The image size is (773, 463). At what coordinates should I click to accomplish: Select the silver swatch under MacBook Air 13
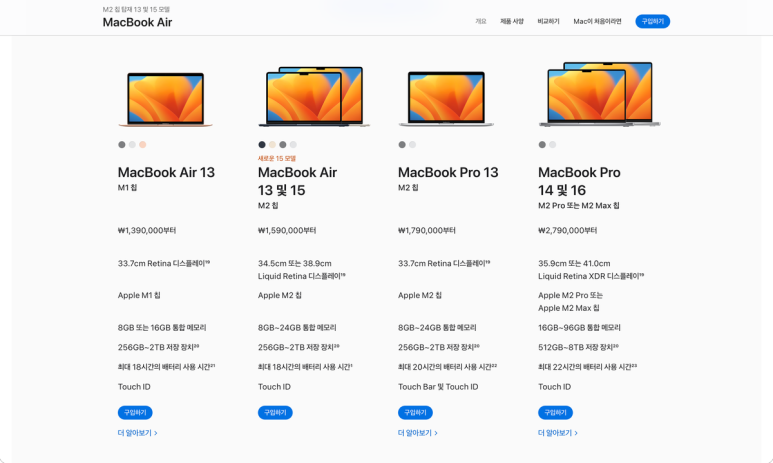tap(132, 144)
